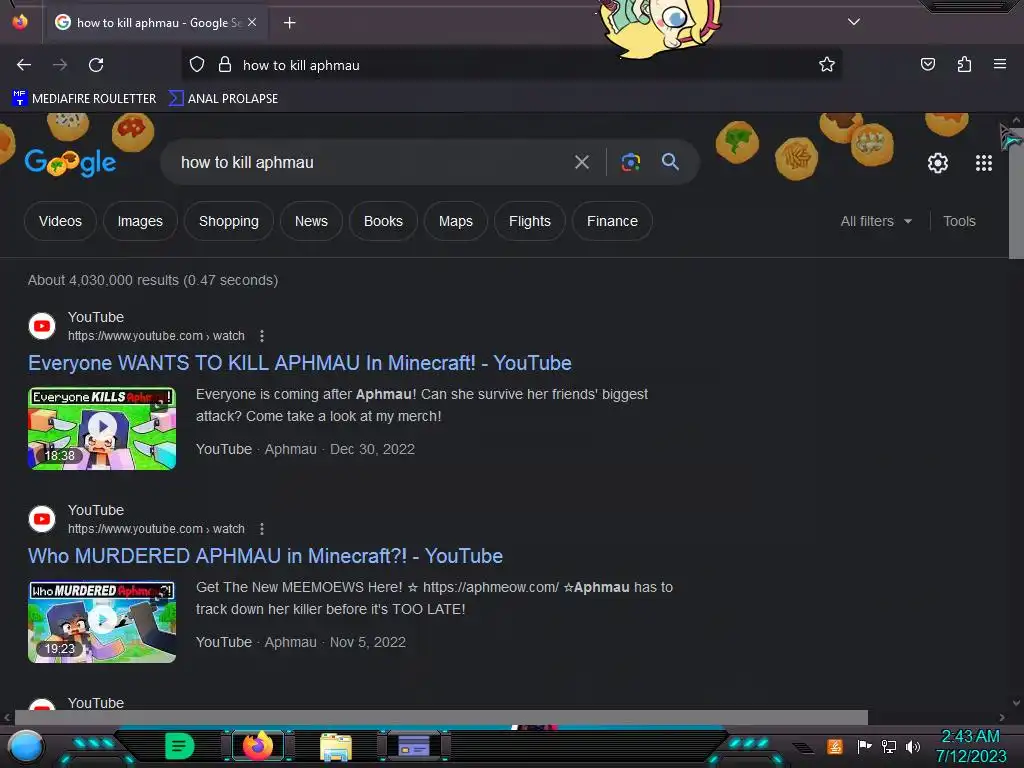Open 'Everyone WANTS TO KILL APHMAU' result

tap(300, 363)
